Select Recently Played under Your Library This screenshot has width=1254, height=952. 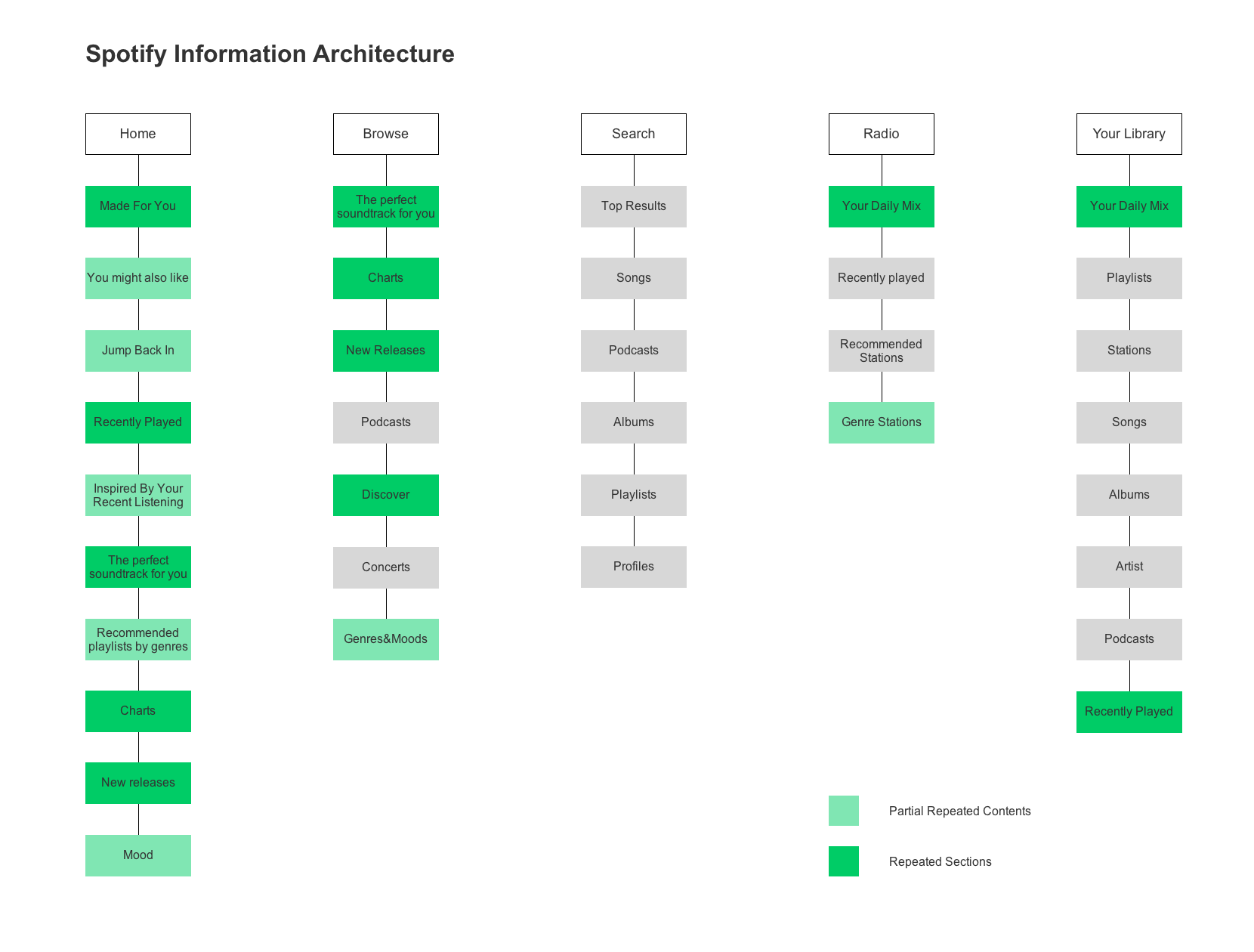(1129, 711)
